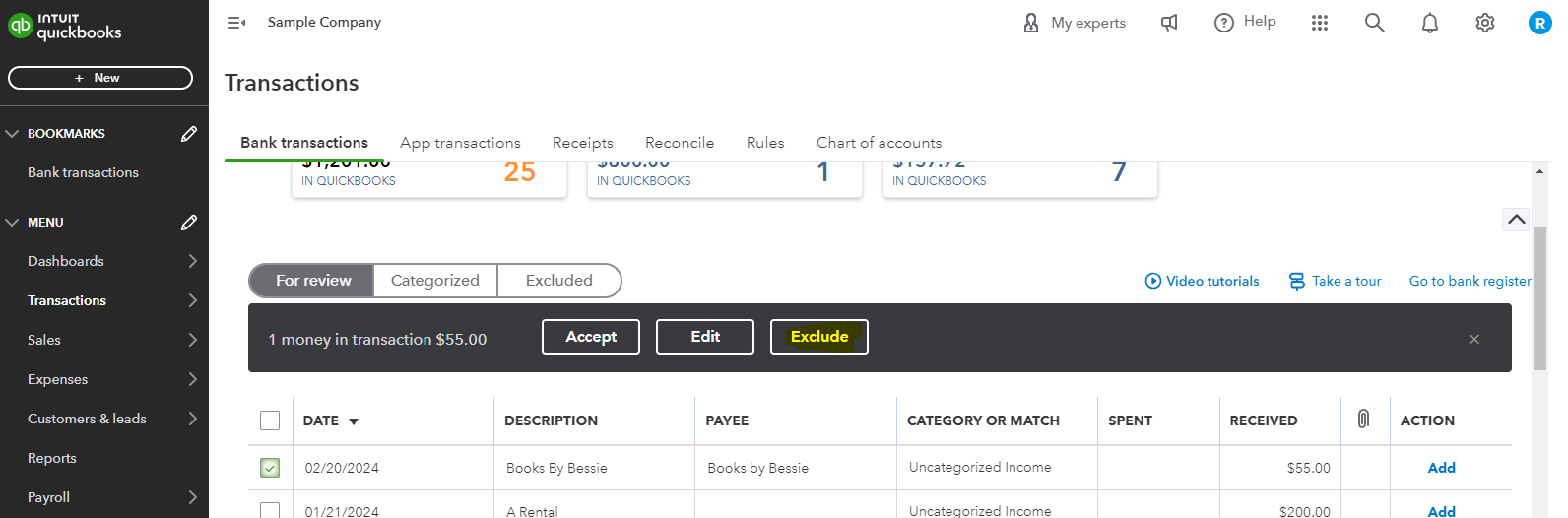Check the select-all checkbox in header
This screenshot has width=1568, height=518.
(270, 421)
